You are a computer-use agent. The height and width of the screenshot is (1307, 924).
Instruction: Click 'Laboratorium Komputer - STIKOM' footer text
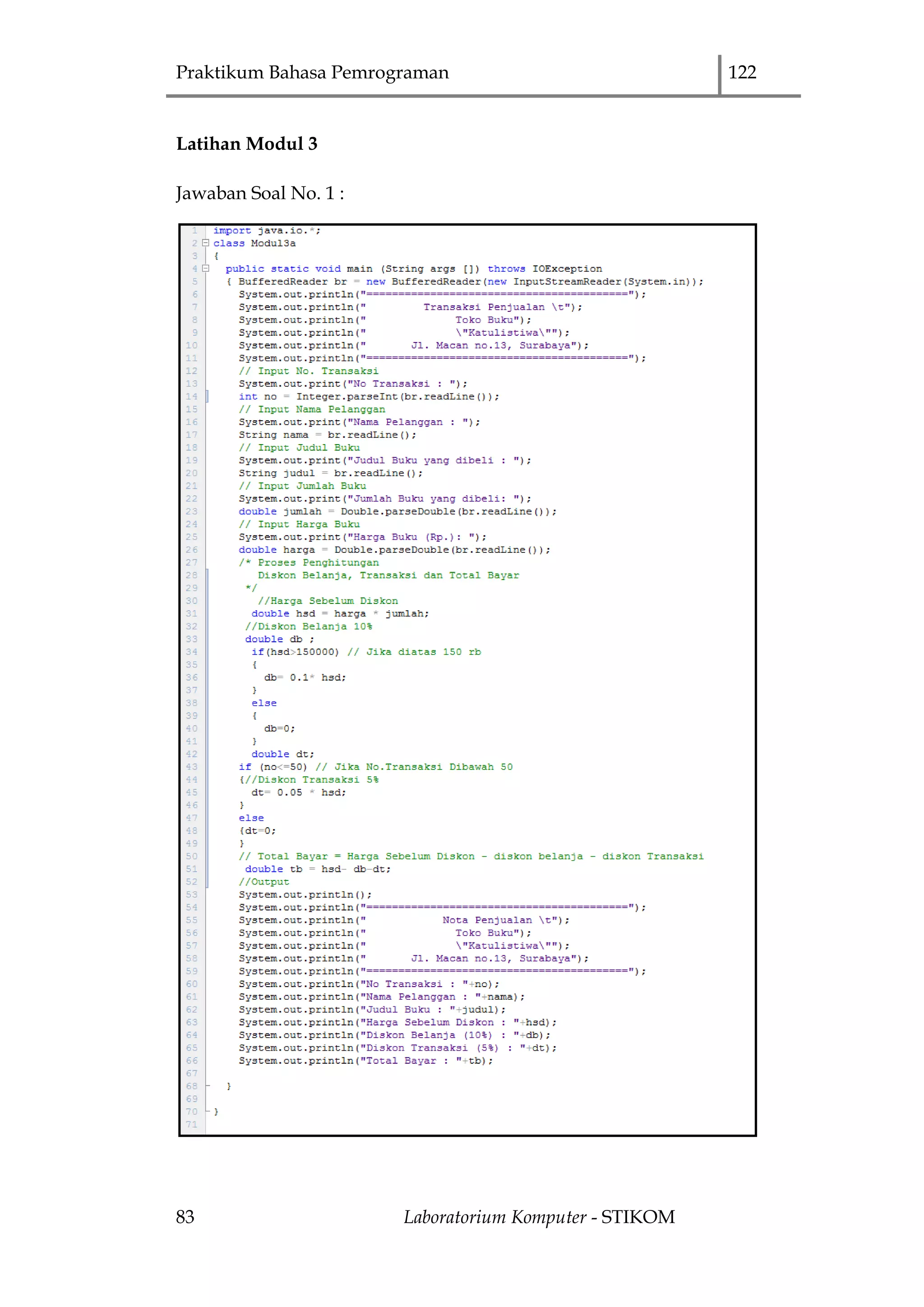539,1216
